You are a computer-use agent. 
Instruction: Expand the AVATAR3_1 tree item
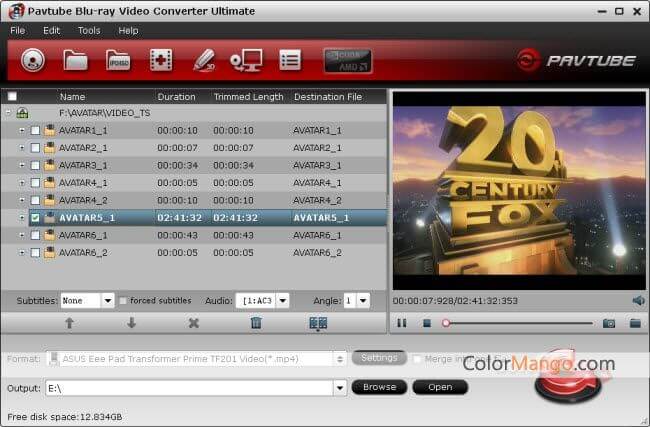22,165
